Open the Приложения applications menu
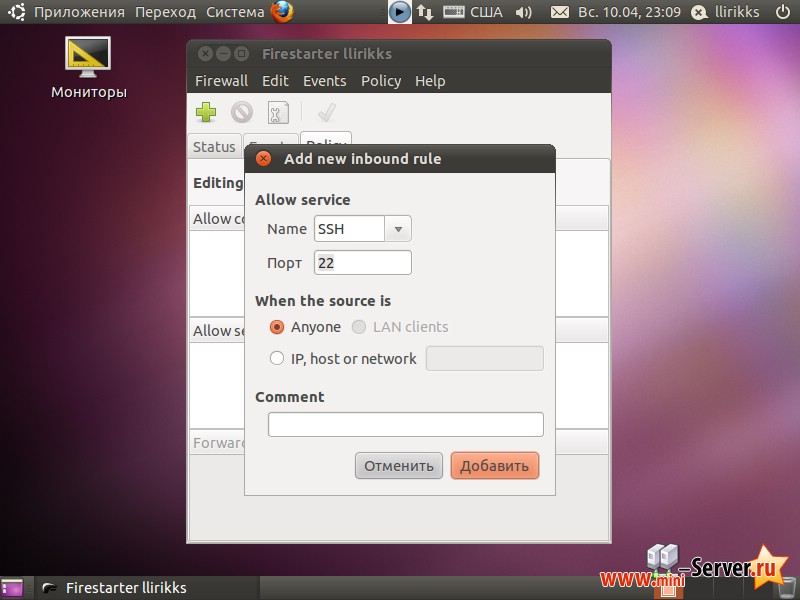The image size is (800, 600). [x=79, y=12]
